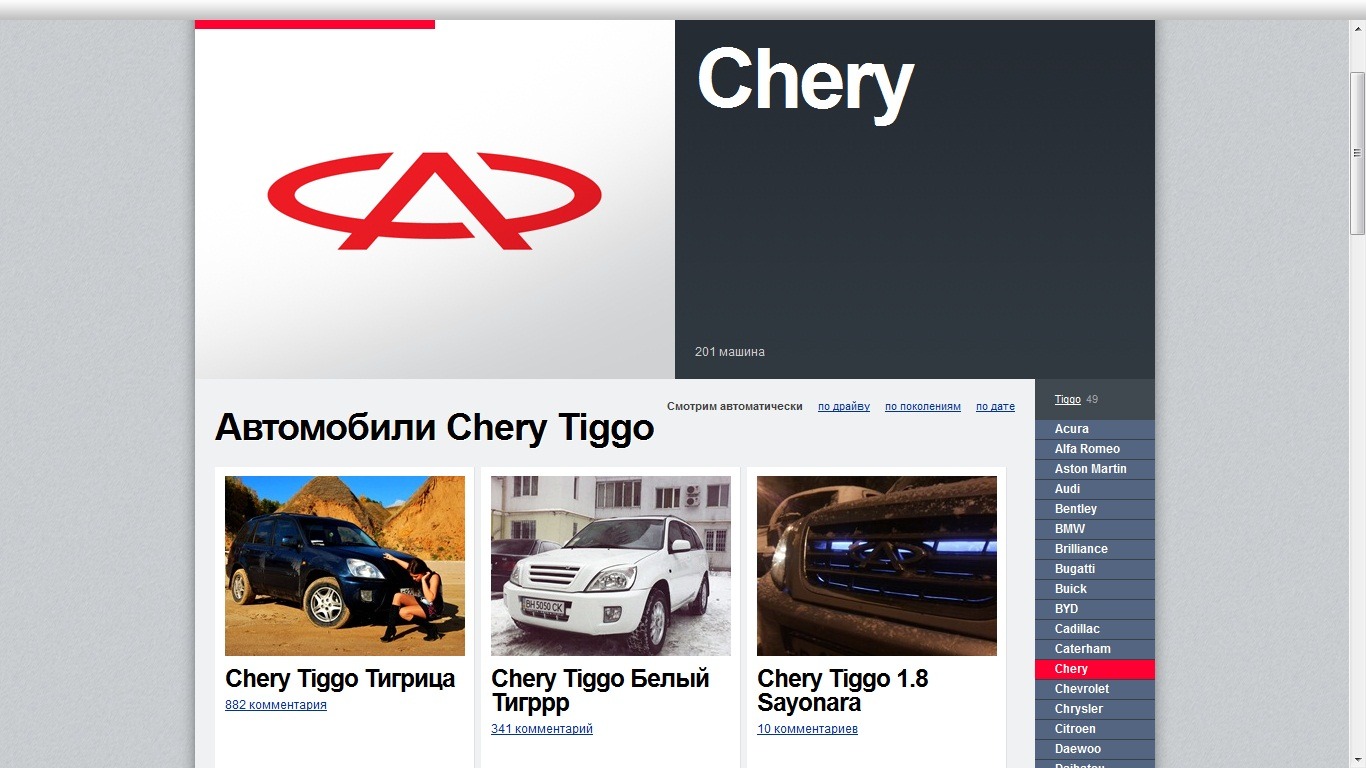Screen dimensions: 1366x768
Task: Select Acura in the brand list
Action: 1095,429
